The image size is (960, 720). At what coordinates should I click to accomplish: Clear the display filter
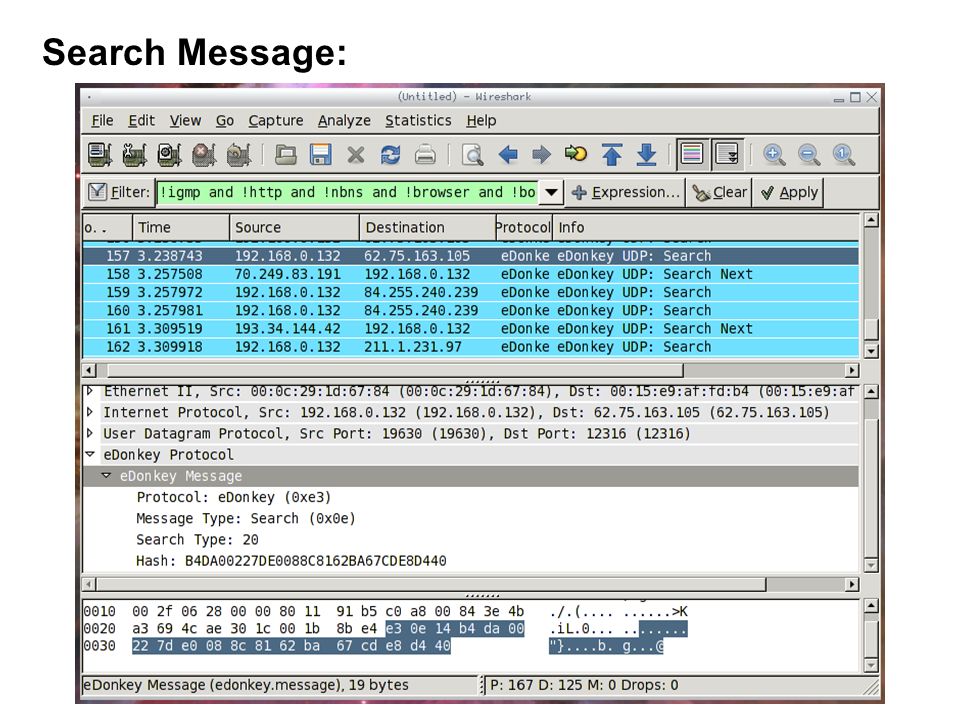[719, 192]
